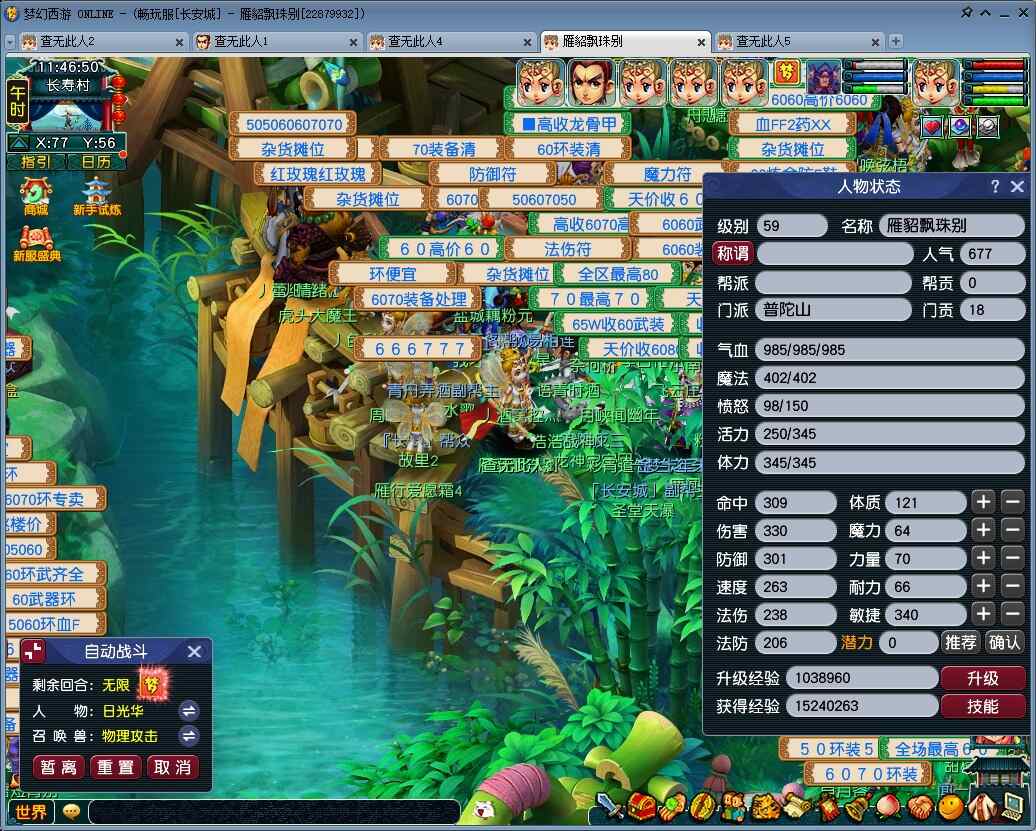Click the peach icon in bottom bar
The height and width of the screenshot is (831, 1036).
click(x=888, y=806)
